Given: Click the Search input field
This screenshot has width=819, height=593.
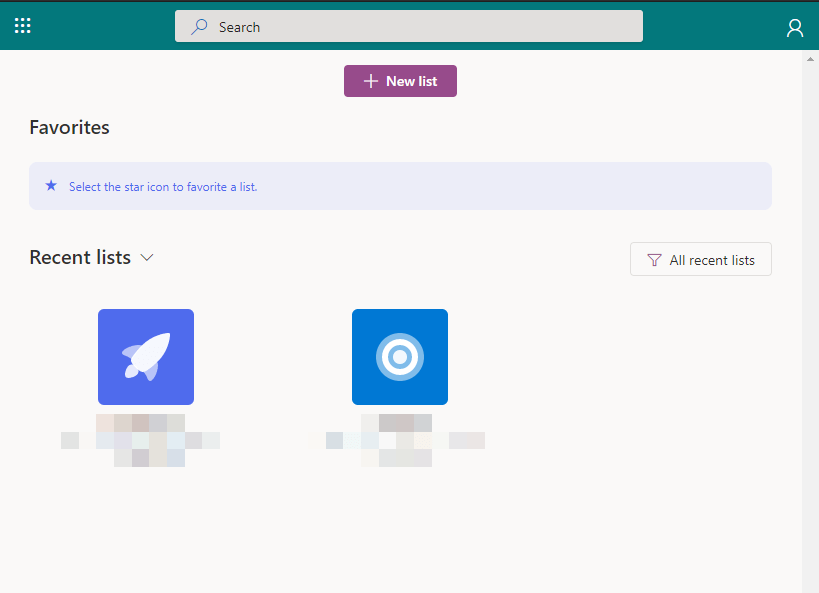Looking at the screenshot, I should 420,27.
